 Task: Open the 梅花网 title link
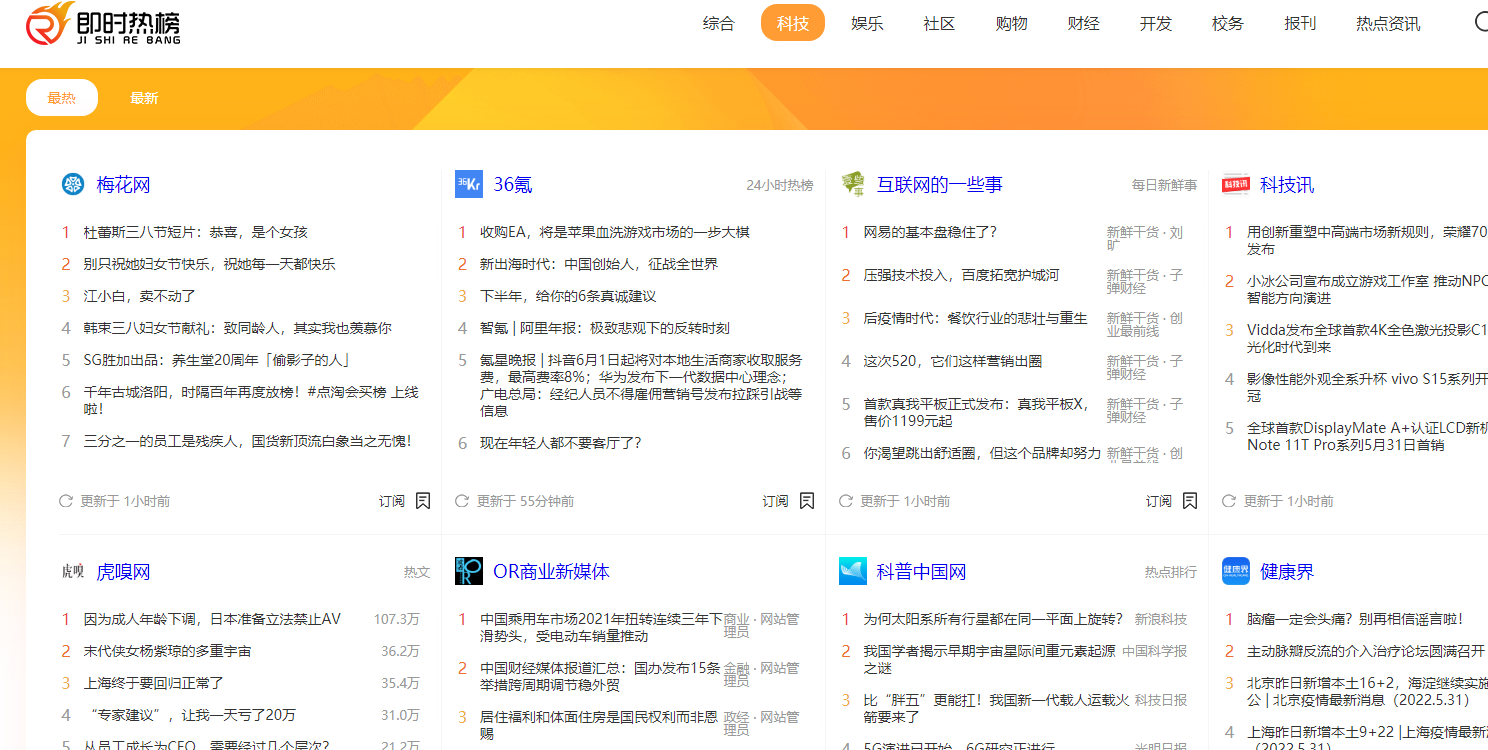click(x=123, y=185)
